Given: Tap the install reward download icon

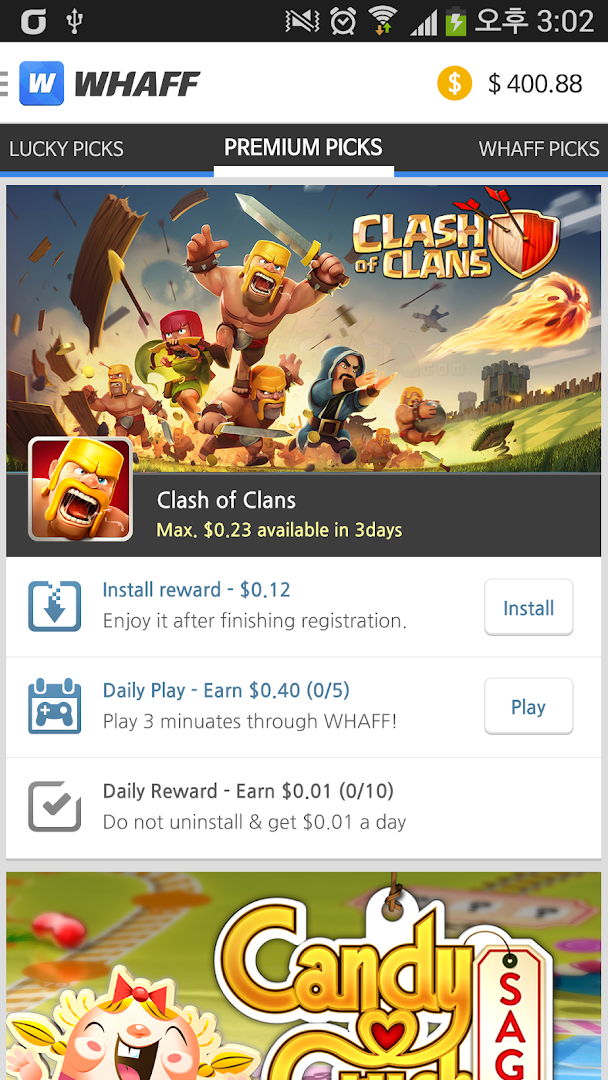Looking at the screenshot, I should click(x=54, y=606).
